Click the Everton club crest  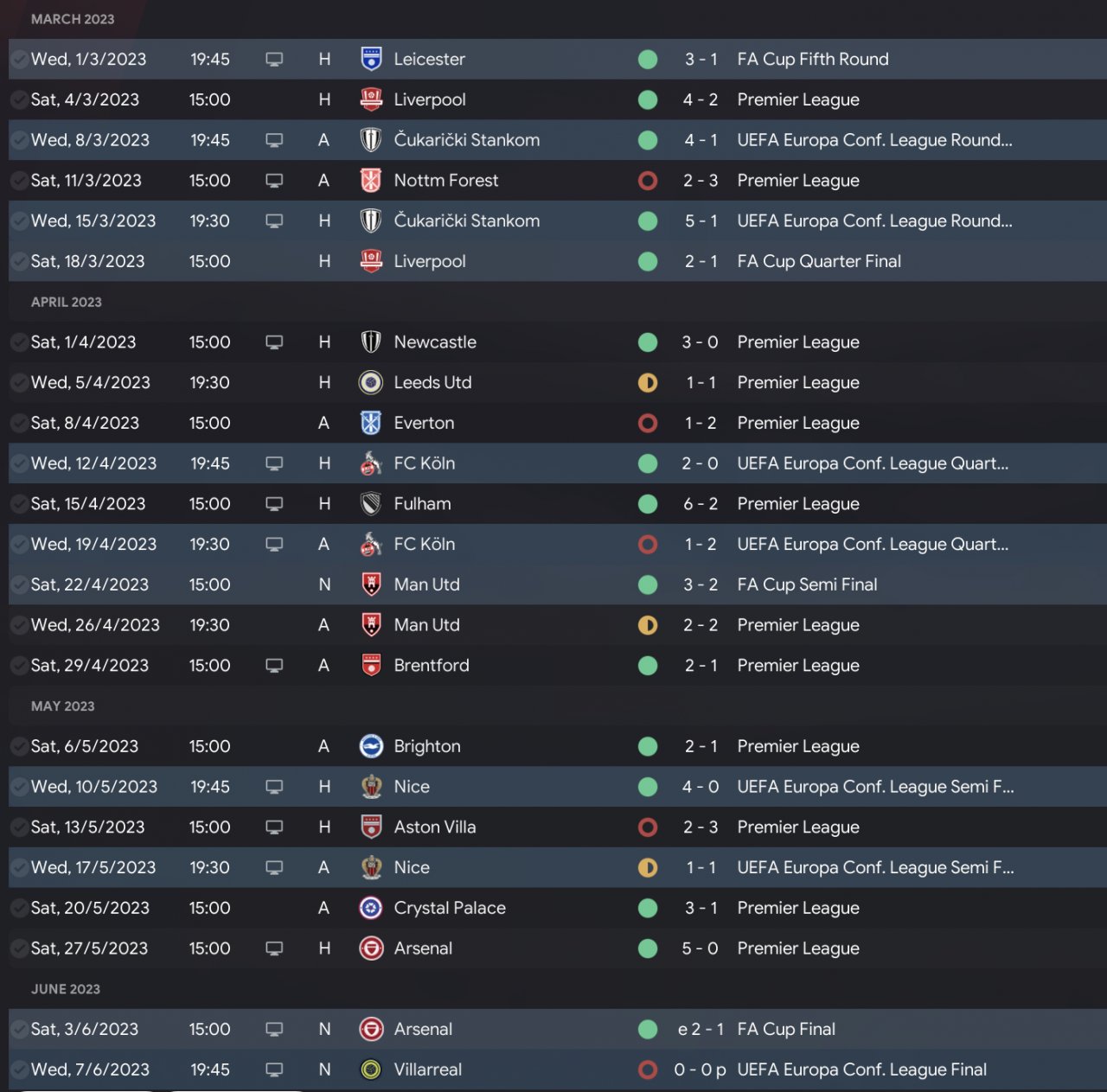point(371,423)
